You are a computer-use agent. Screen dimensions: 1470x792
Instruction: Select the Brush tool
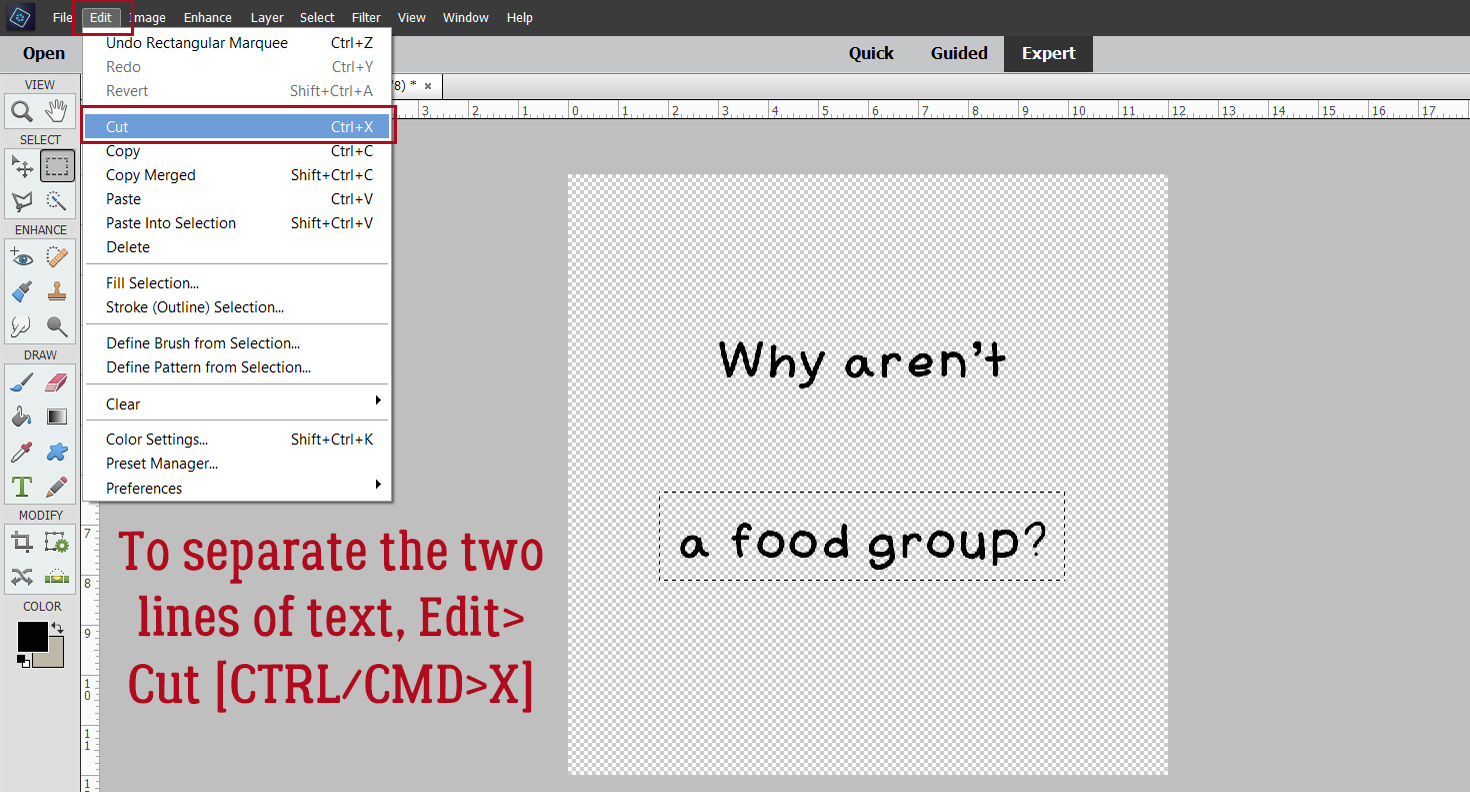pos(22,382)
